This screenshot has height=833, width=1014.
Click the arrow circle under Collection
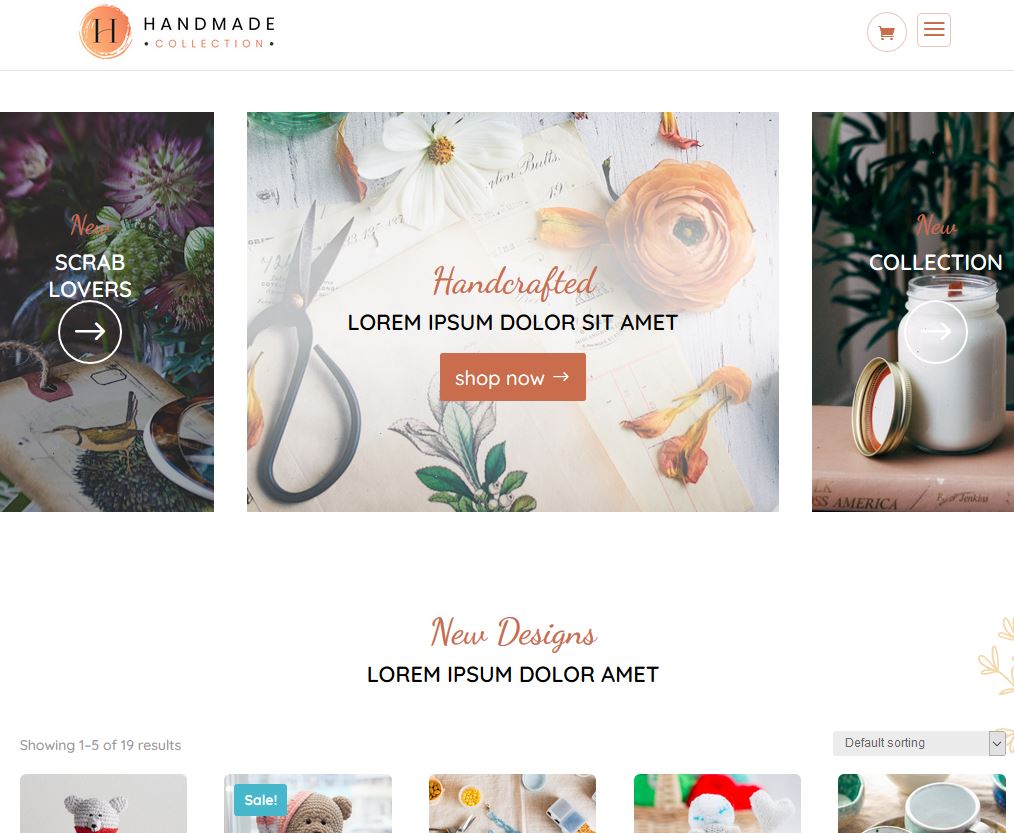click(x=935, y=332)
